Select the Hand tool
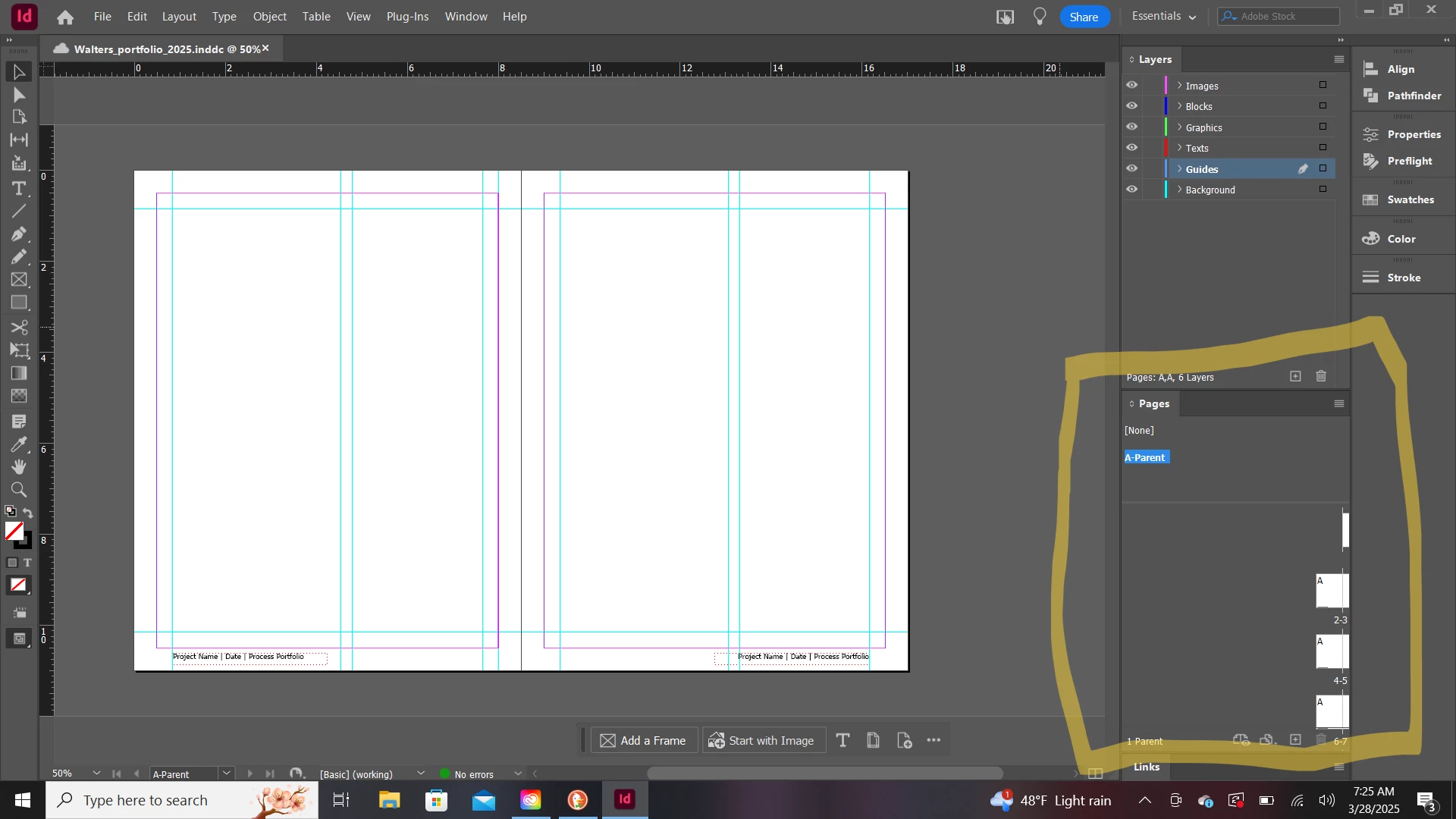This screenshot has height=819, width=1456. point(19,466)
